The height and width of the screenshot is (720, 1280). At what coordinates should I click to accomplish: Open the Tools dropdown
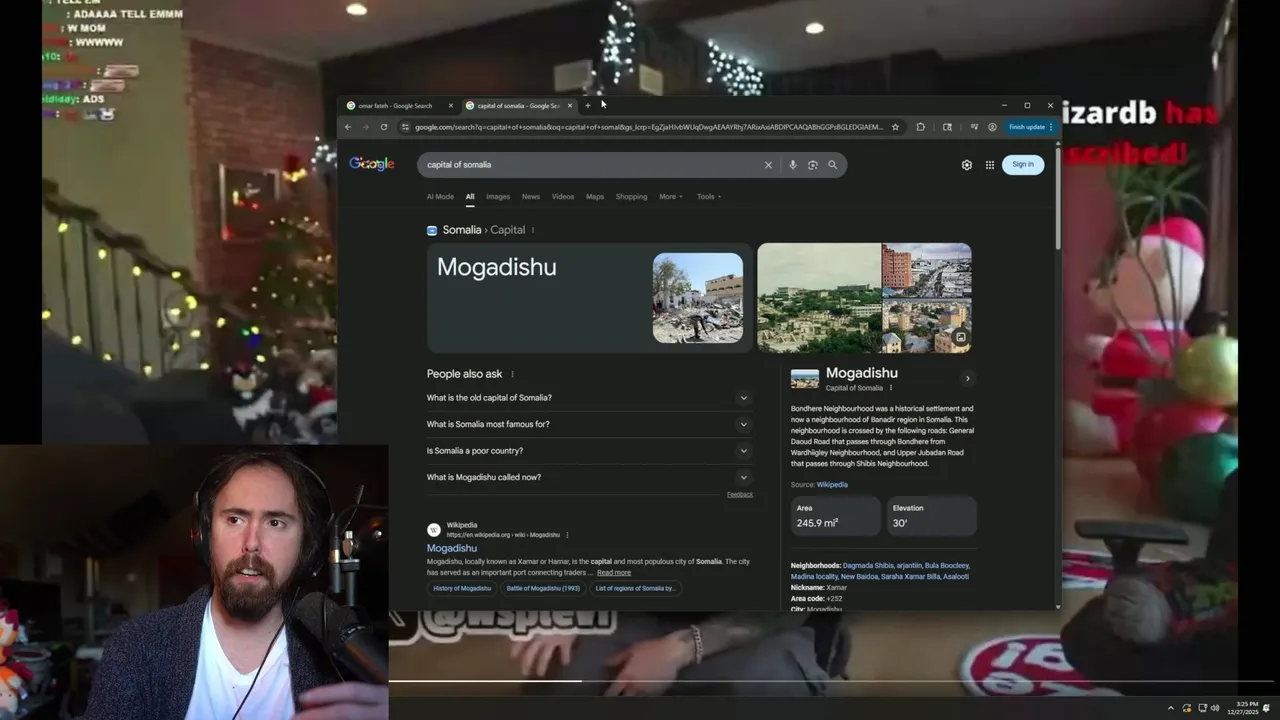(x=708, y=197)
